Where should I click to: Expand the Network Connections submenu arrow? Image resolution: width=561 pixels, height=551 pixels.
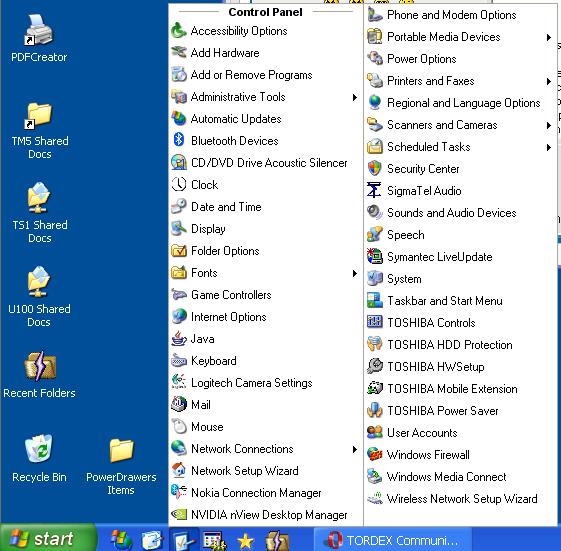tap(355, 449)
